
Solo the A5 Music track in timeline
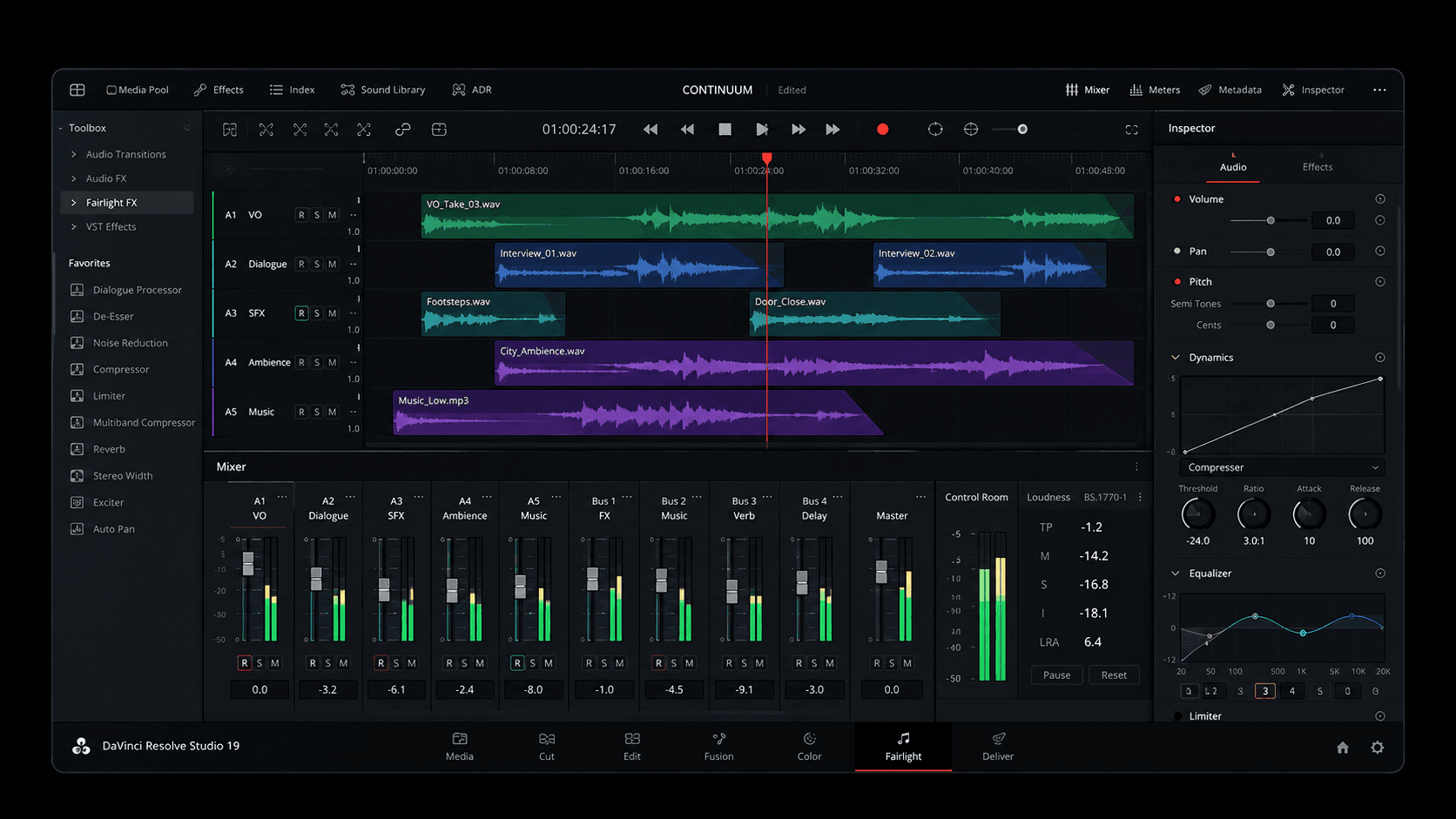click(317, 412)
